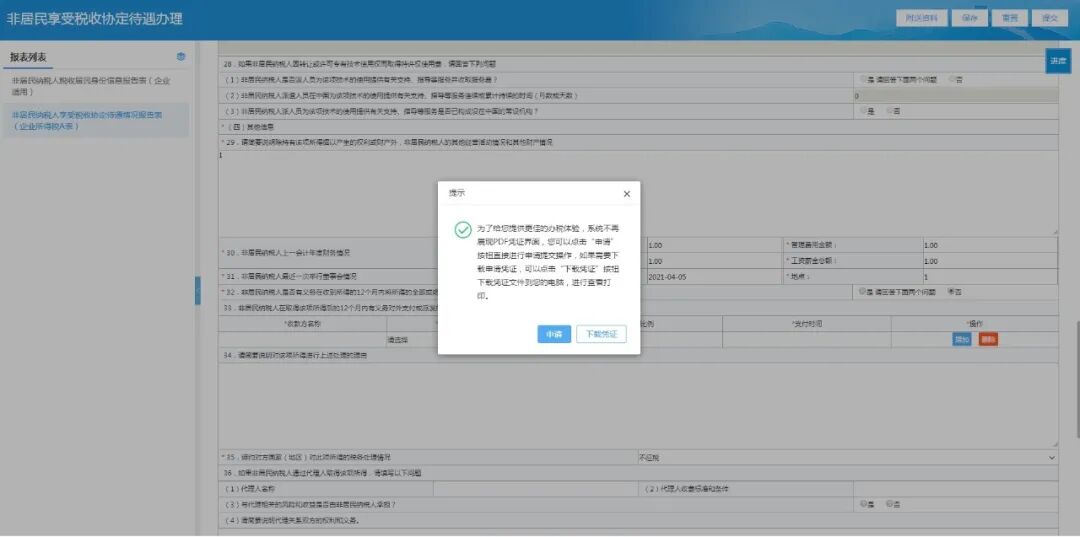Click the 地点 input field
1080x537 pixels.
(990, 277)
